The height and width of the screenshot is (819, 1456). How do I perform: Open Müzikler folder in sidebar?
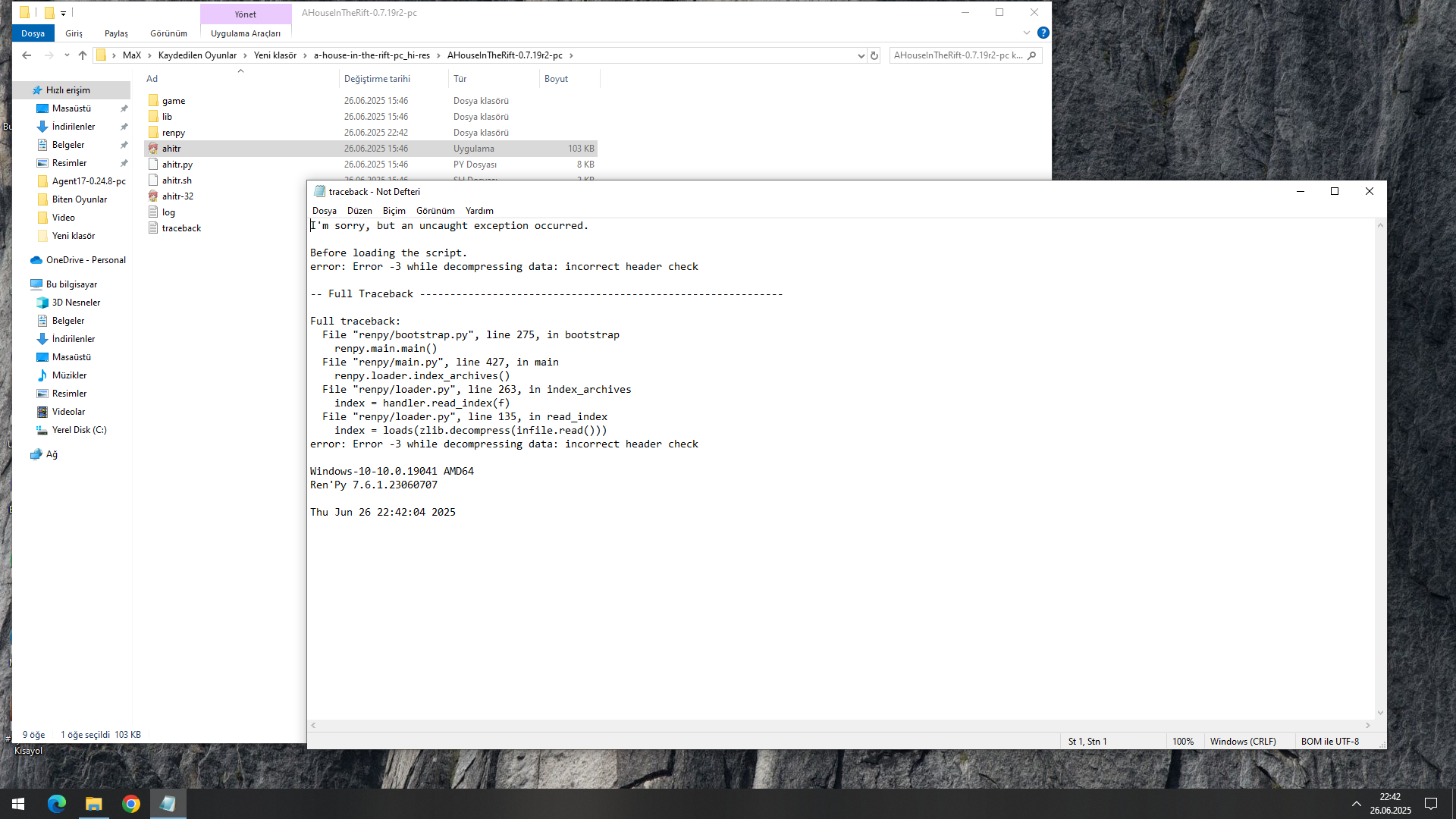pyautogui.click(x=69, y=375)
